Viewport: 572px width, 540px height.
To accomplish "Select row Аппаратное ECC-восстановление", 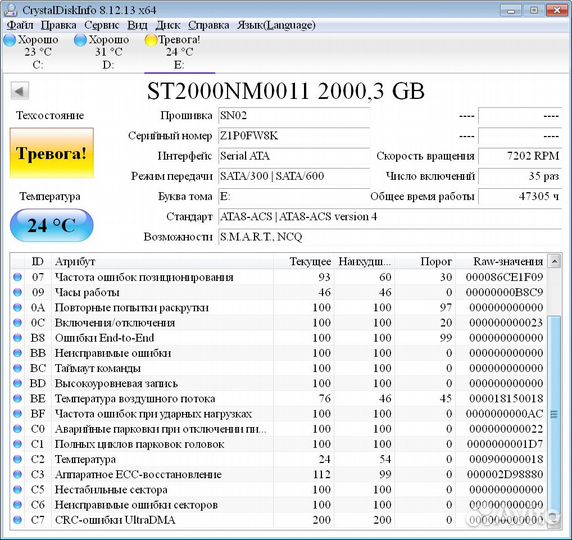I will tap(279, 474).
